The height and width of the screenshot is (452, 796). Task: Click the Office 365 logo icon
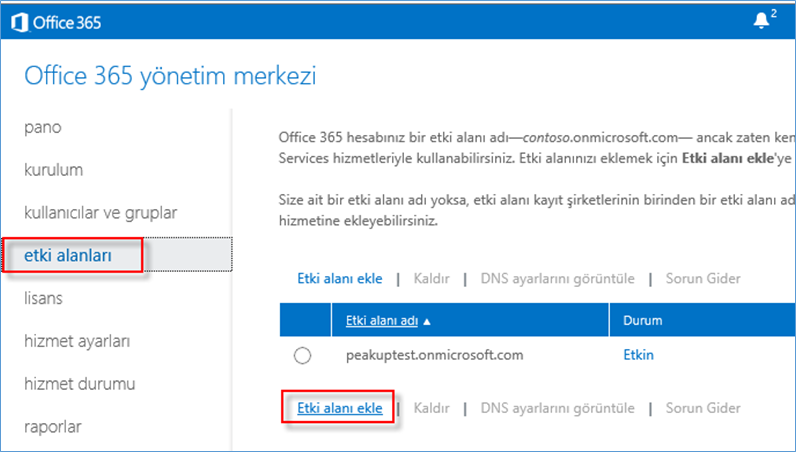20,23
